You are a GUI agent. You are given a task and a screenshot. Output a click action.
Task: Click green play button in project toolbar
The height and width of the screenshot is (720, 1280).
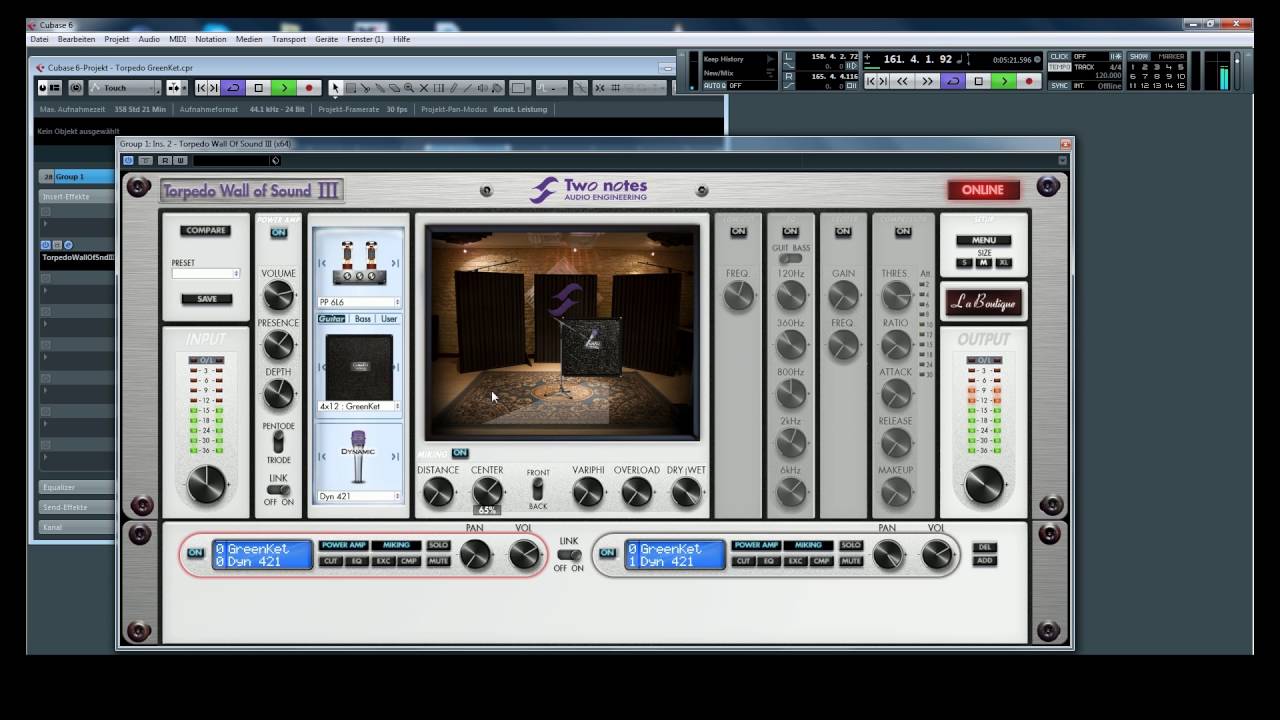tap(284, 88)
